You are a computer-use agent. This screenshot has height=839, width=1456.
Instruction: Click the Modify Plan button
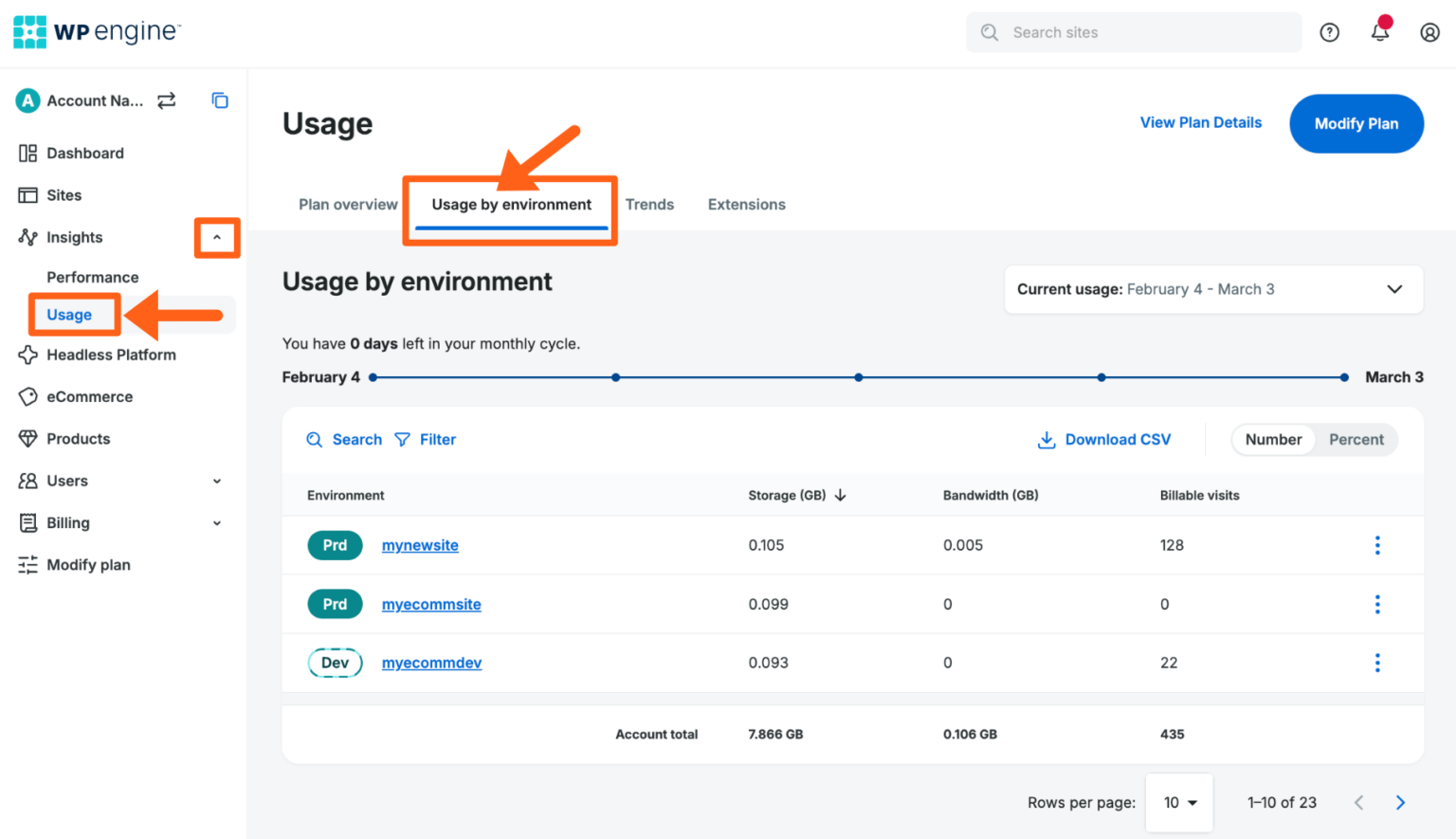click(x=1356, y=123)
